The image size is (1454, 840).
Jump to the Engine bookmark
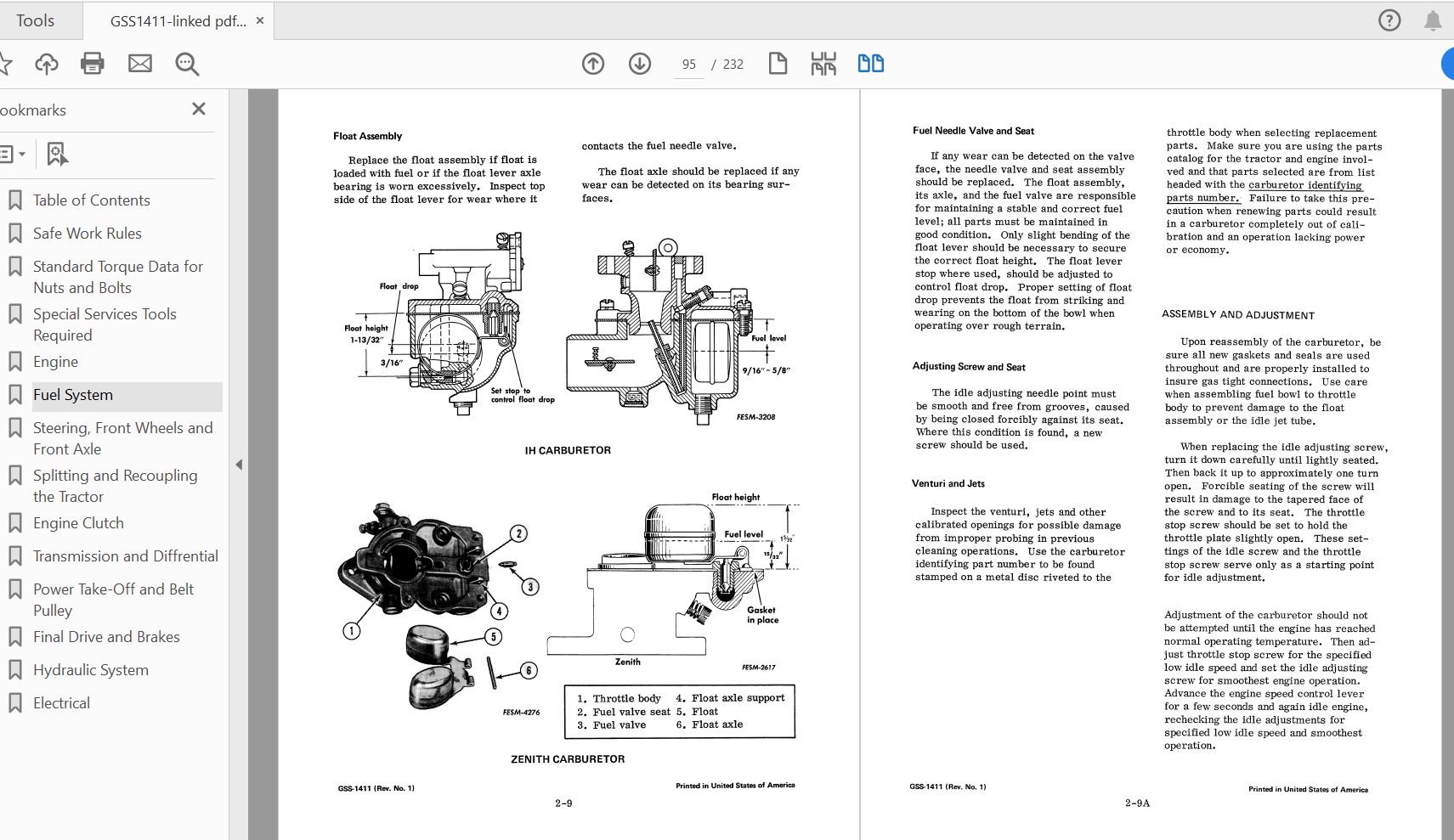click(55, 362)
